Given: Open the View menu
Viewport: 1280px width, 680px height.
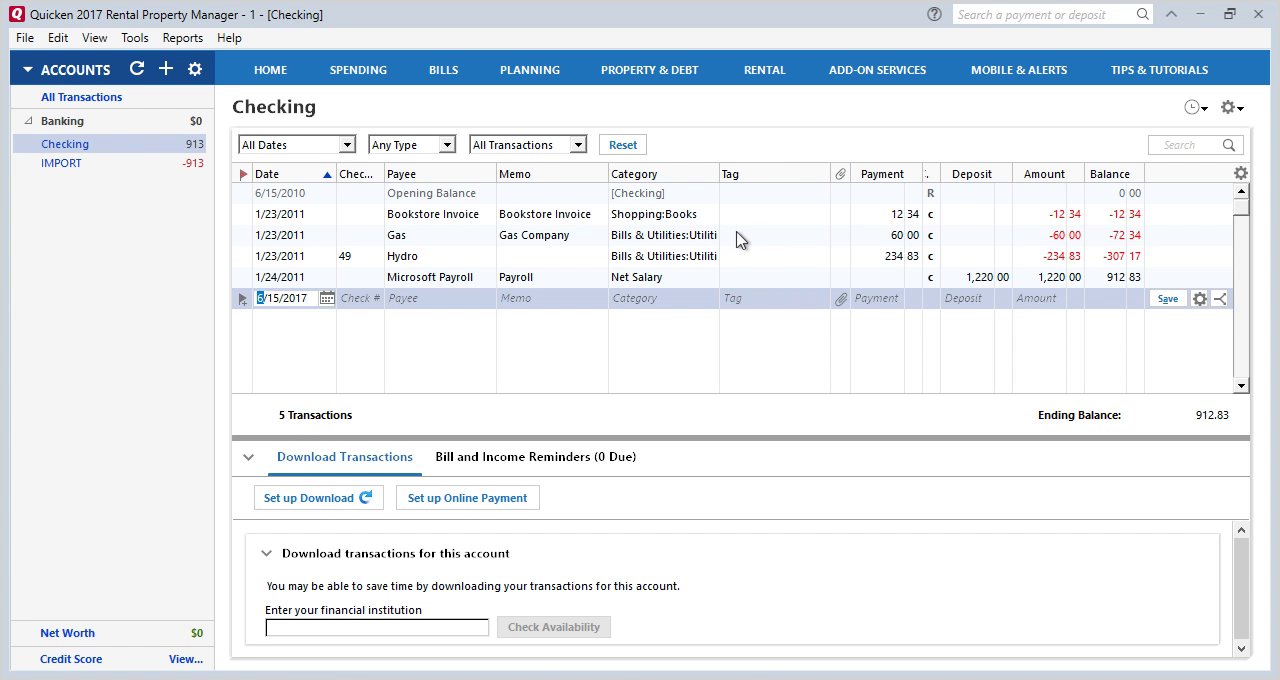Looking at the screenshot, I should (95, 38).
